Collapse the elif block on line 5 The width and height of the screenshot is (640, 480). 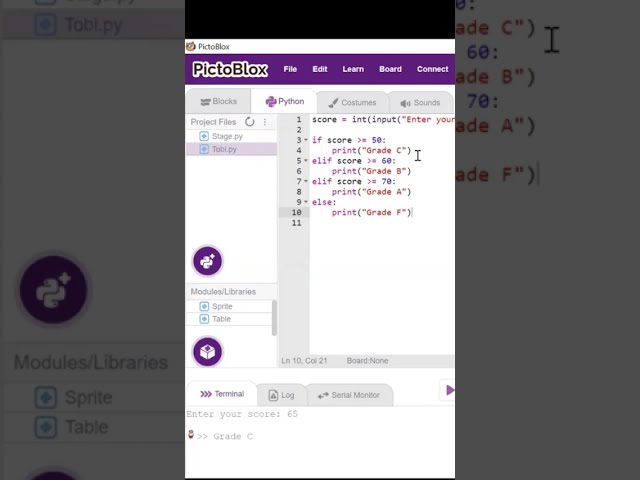click(306, 160)
